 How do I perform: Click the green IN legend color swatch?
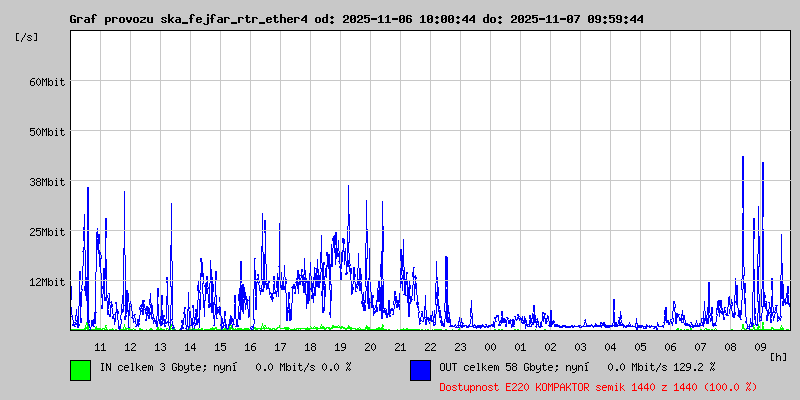tap(80, 369)
